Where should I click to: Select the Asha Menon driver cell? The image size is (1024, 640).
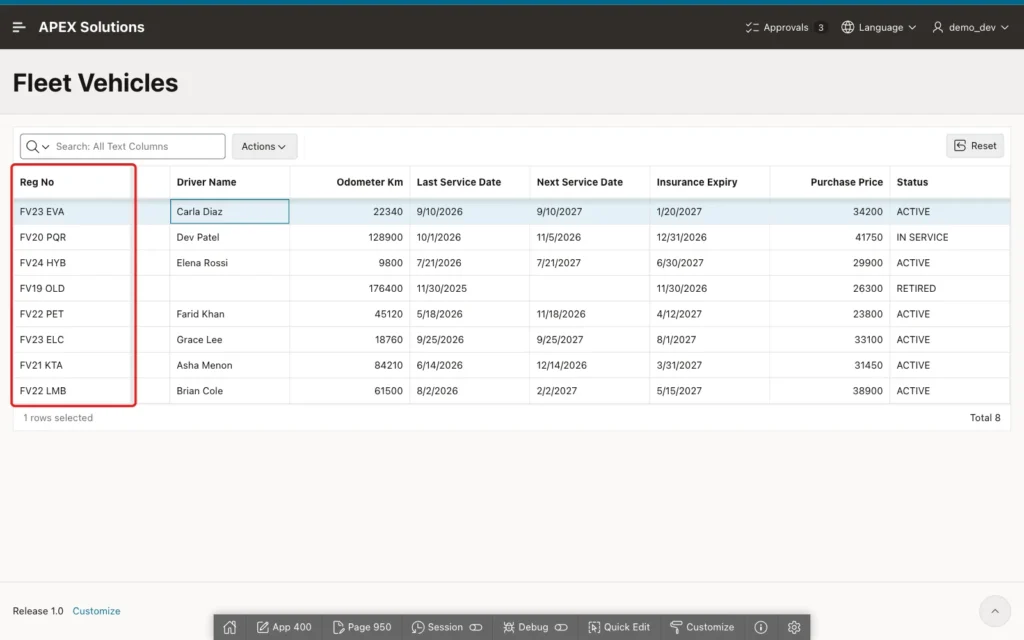pyautogui.click(x=229, y=365)
